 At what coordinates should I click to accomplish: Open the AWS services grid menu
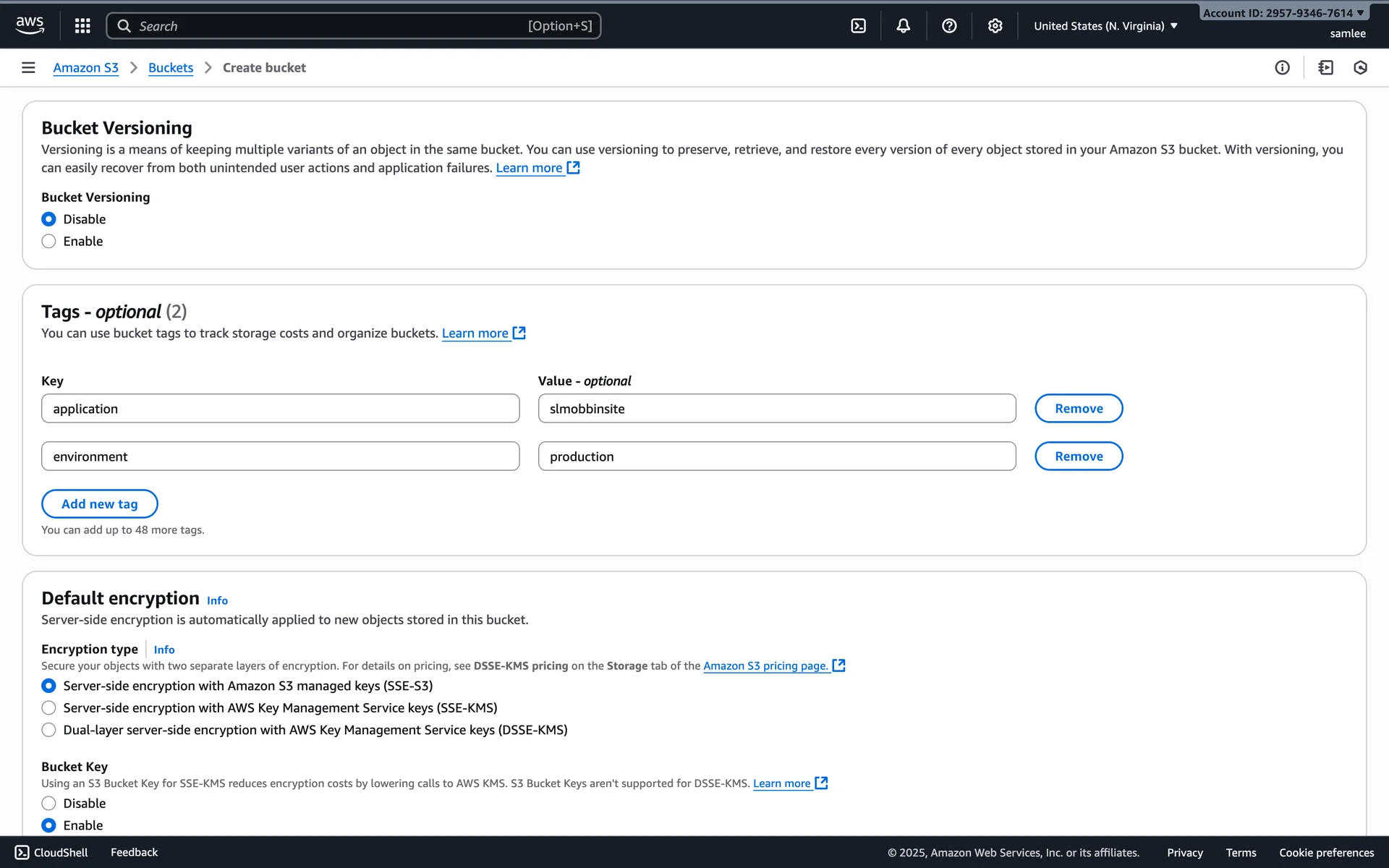[x=82, y=26]
